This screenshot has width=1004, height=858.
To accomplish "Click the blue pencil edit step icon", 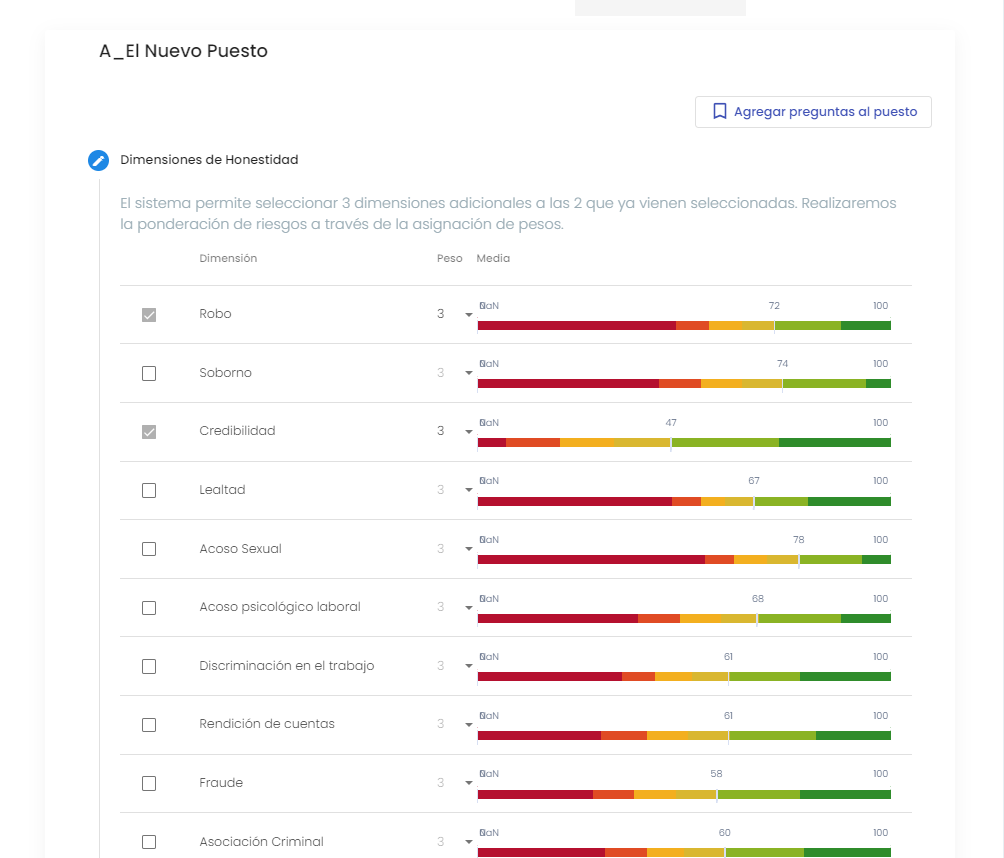I will [x=98, y=160].
